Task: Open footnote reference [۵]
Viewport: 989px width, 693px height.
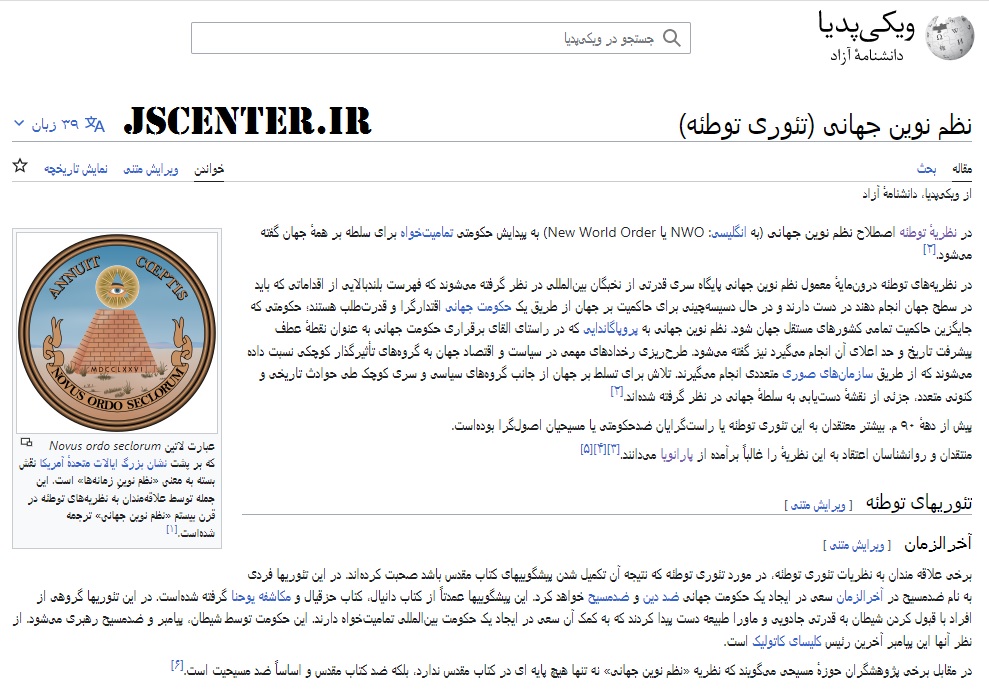Action: pyautogui.click(x=586, y=450)
